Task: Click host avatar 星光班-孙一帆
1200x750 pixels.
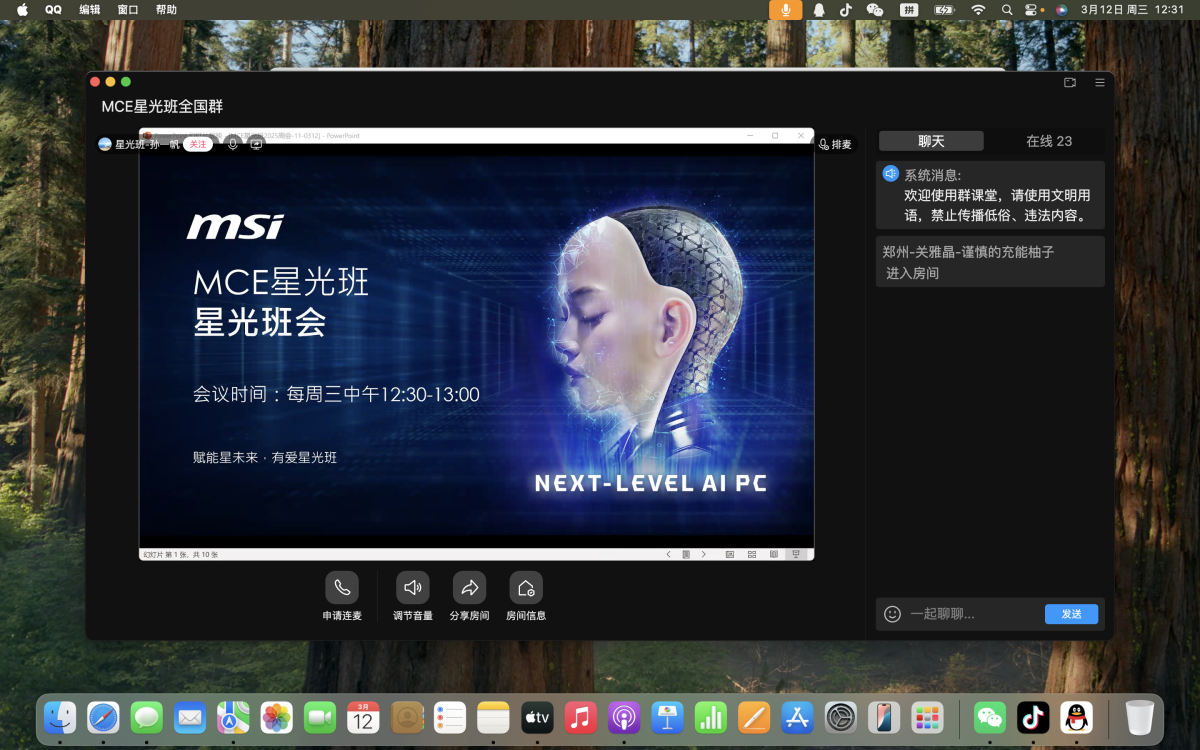Action: [x=105, y=144]
